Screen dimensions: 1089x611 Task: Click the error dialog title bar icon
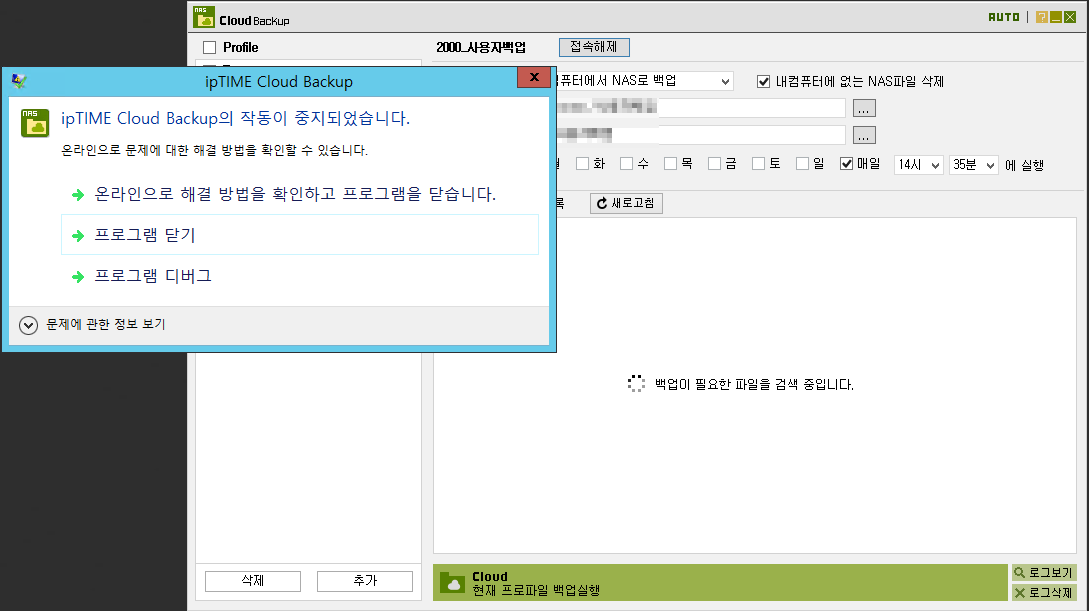(x=19, y=81)
